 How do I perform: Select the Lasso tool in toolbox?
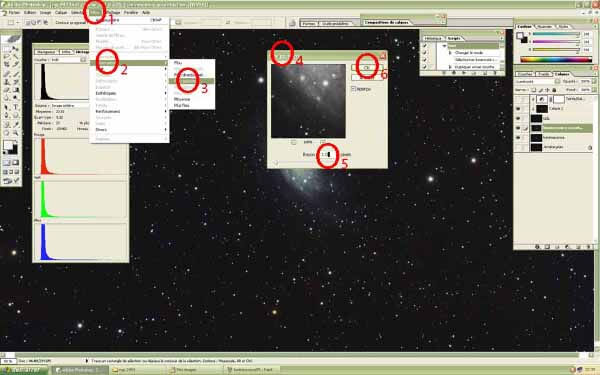[x=7, y=57]
